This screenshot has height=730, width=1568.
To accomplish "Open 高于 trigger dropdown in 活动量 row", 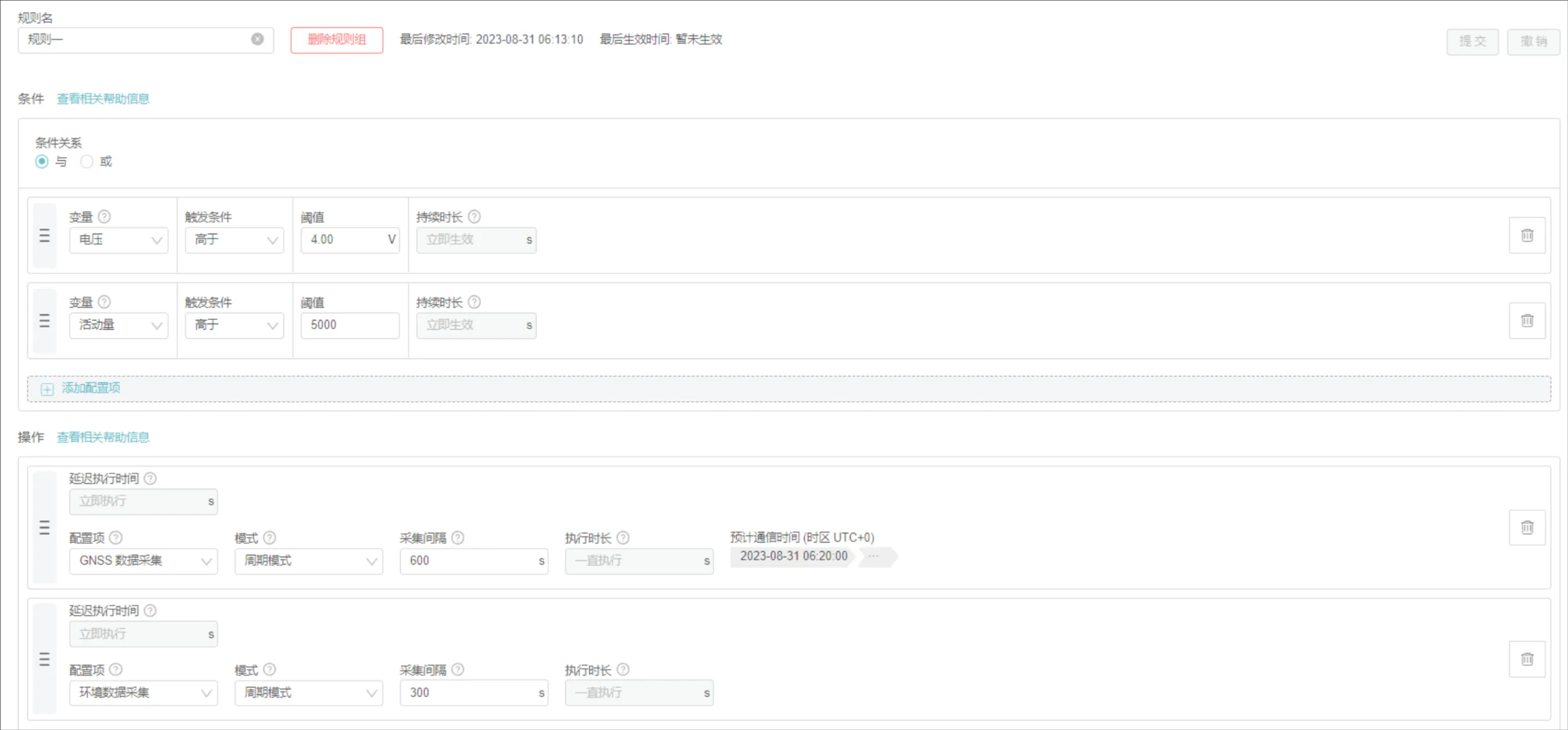I will pyautogui.click(x=234, y=325).
